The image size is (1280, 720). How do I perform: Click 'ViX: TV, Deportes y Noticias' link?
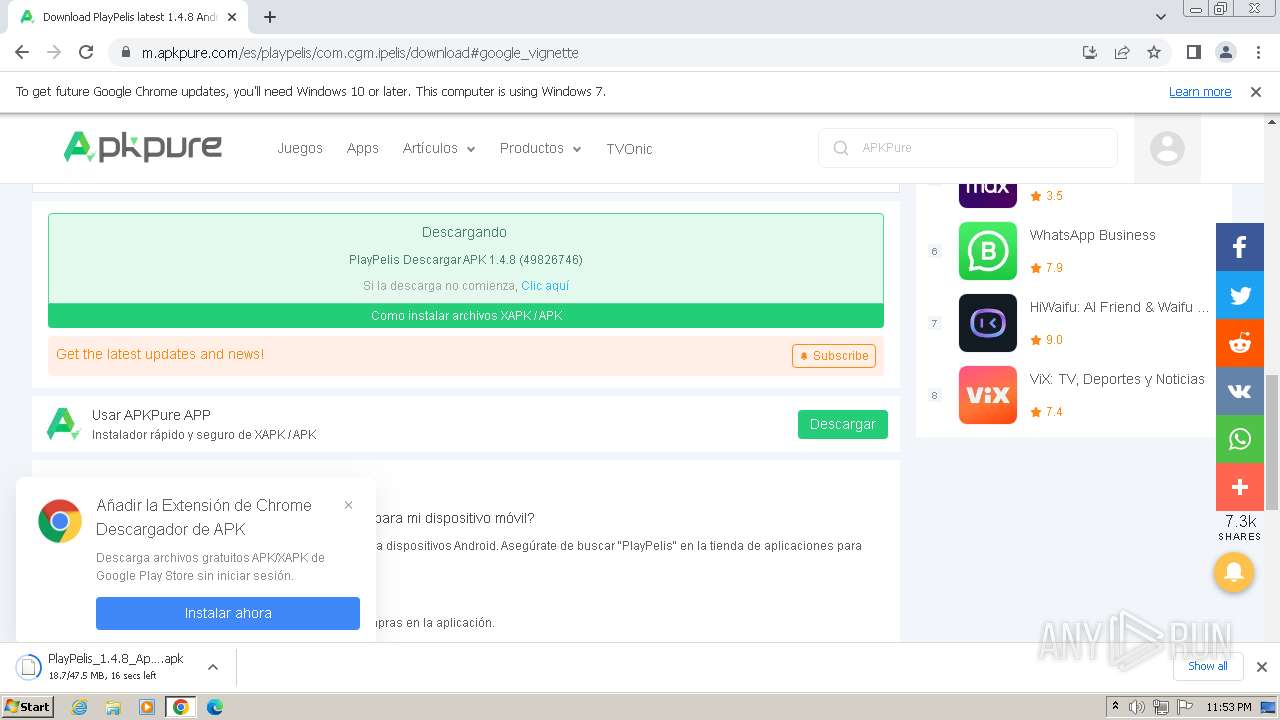[x=1117, y=379]
